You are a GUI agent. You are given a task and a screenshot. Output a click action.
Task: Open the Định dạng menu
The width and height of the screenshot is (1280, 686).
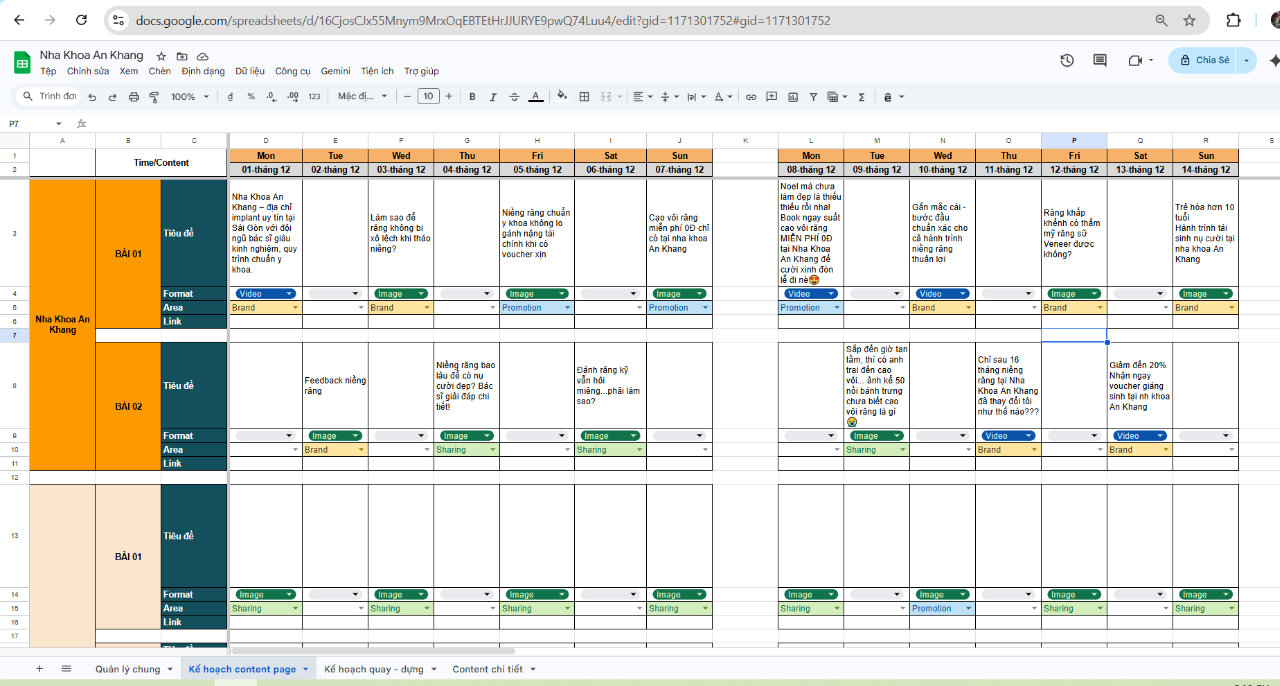coord(203,71)
